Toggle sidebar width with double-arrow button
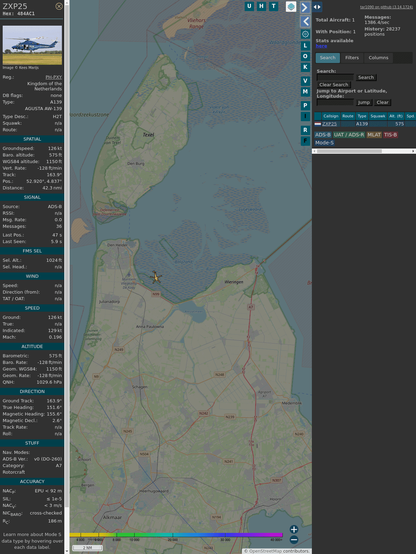Screen dimensions: 416x554 (317, 7)
